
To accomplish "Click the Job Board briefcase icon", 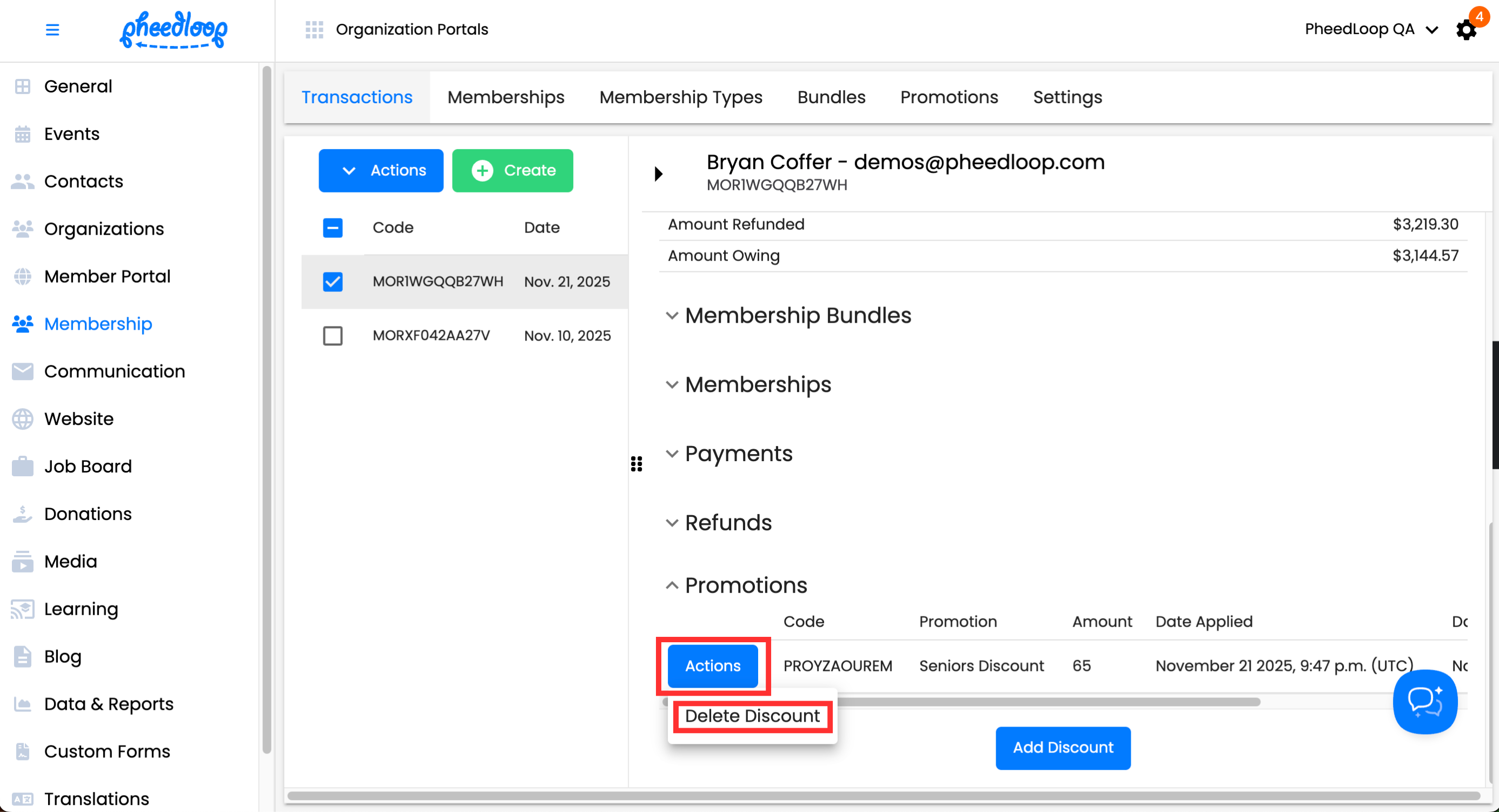I will coord(23,466).
